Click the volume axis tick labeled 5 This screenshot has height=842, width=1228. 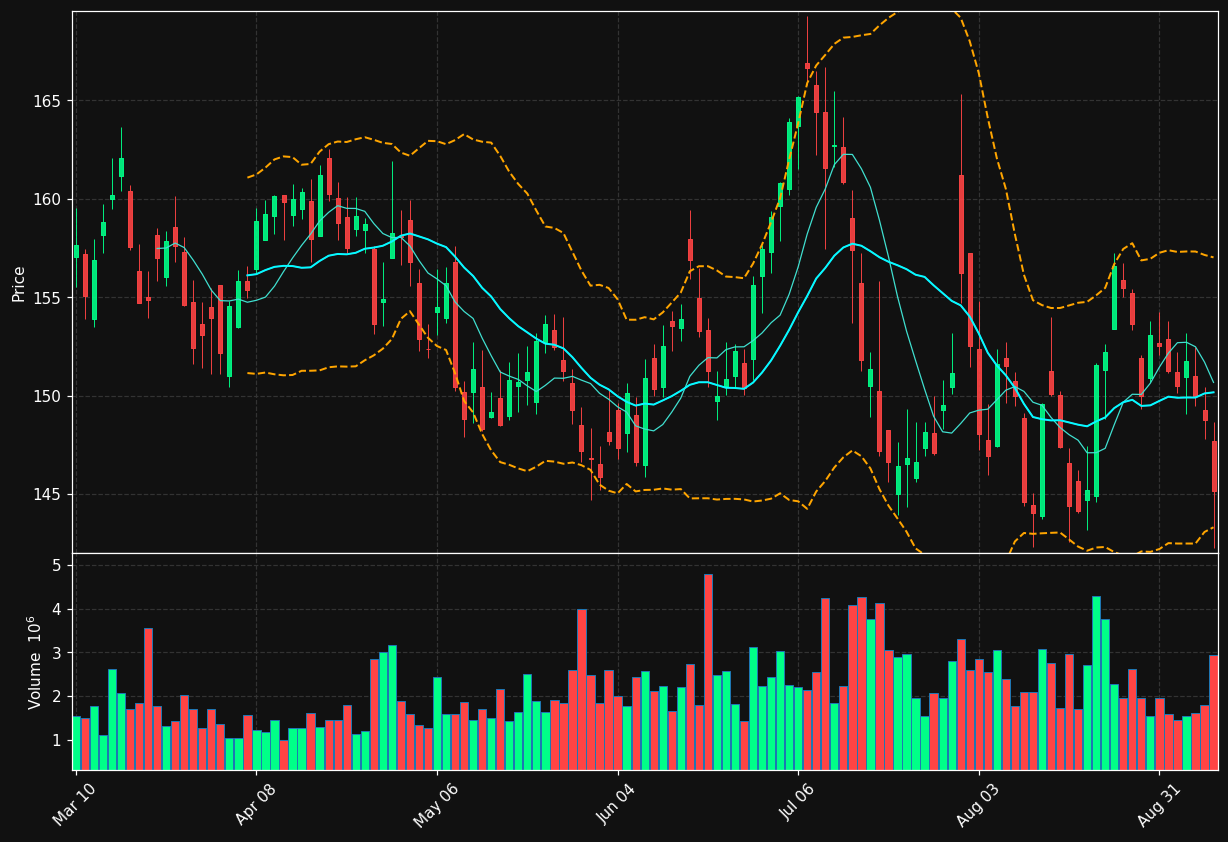click(57, 565)
